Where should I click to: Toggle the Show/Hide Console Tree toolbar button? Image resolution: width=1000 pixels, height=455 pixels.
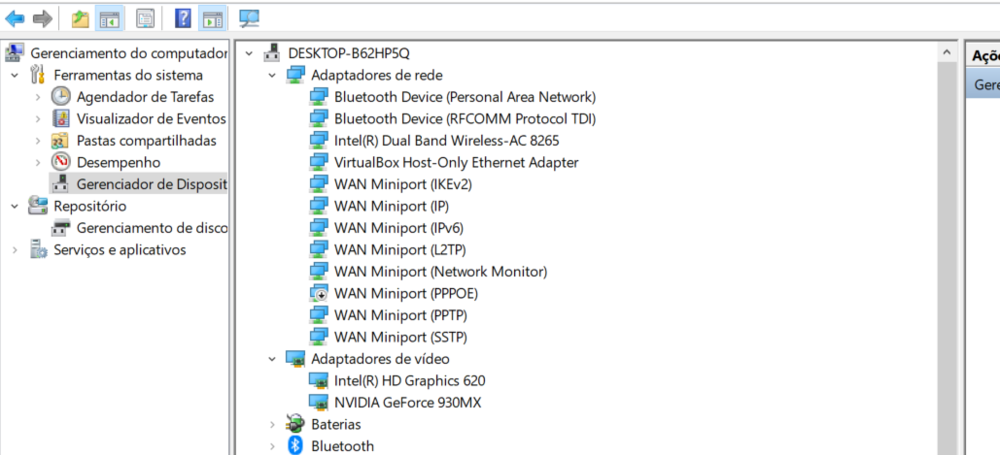[110, 18]
